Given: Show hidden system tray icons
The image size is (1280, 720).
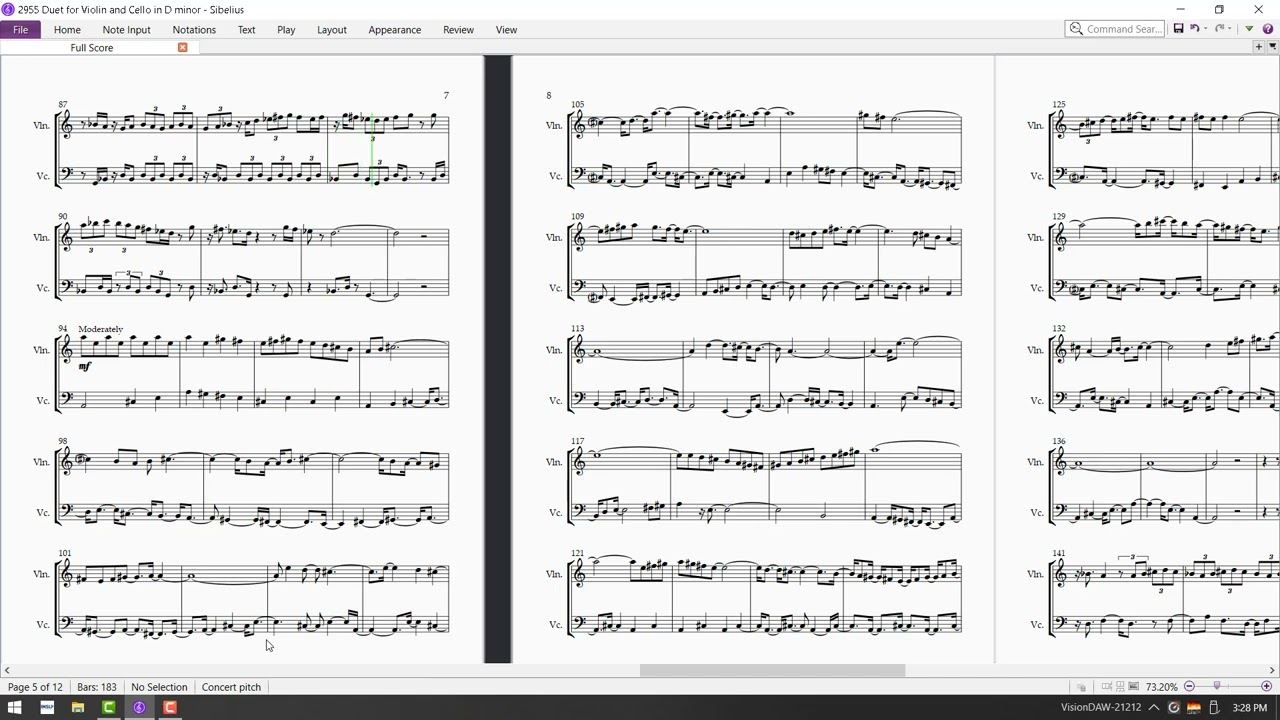Looking at the screenshot, I should (x=1153, y=708).
